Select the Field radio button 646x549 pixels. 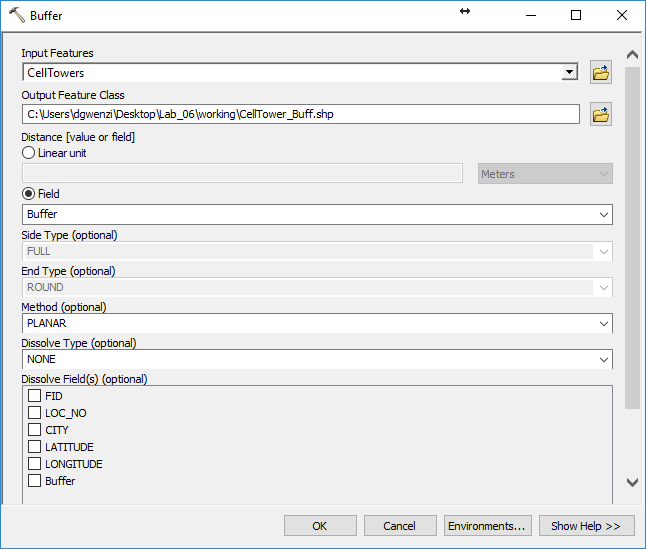coord(29,194)
